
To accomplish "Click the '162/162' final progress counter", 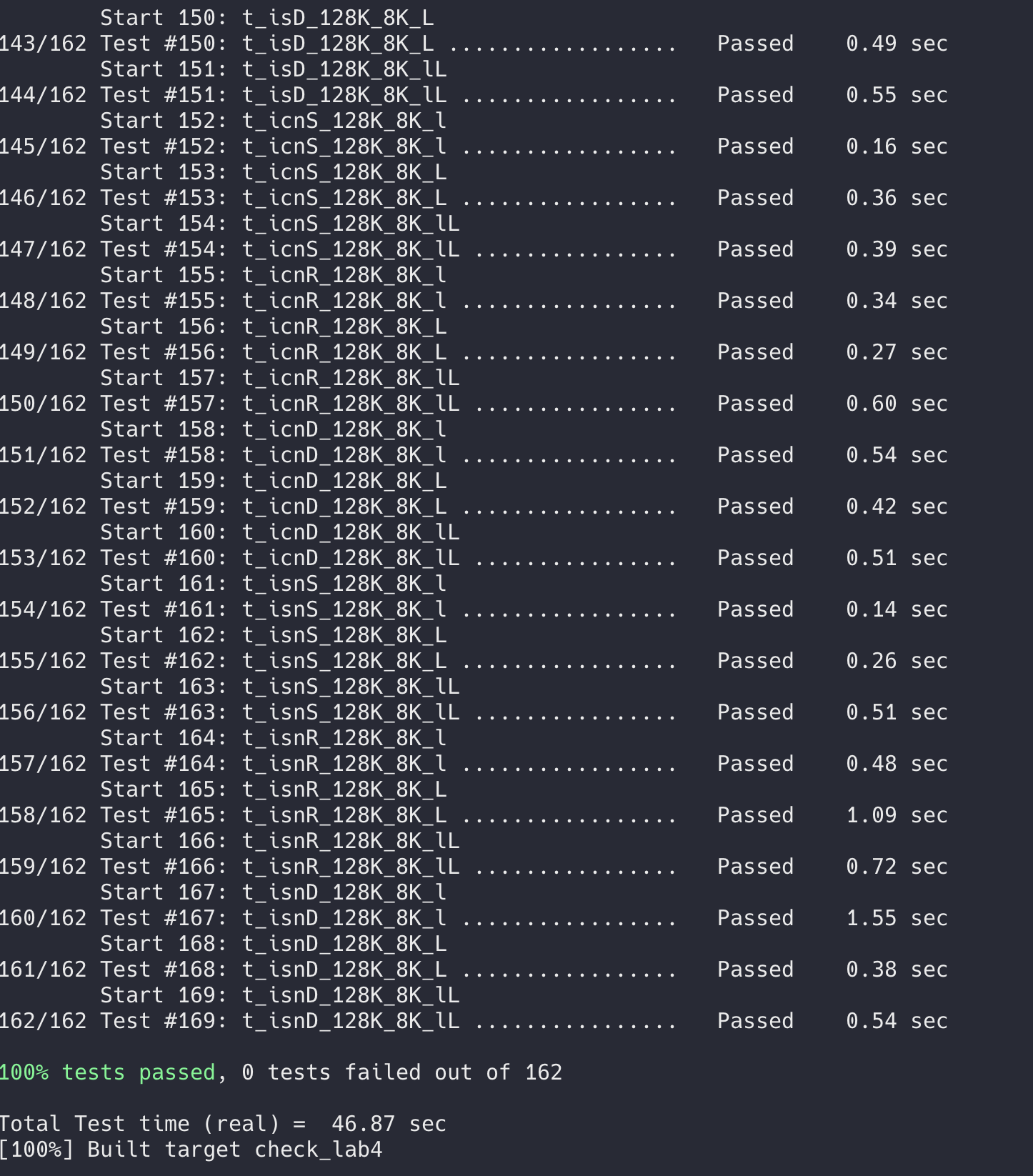I will pyautogui.click(x=43, y=1021).
